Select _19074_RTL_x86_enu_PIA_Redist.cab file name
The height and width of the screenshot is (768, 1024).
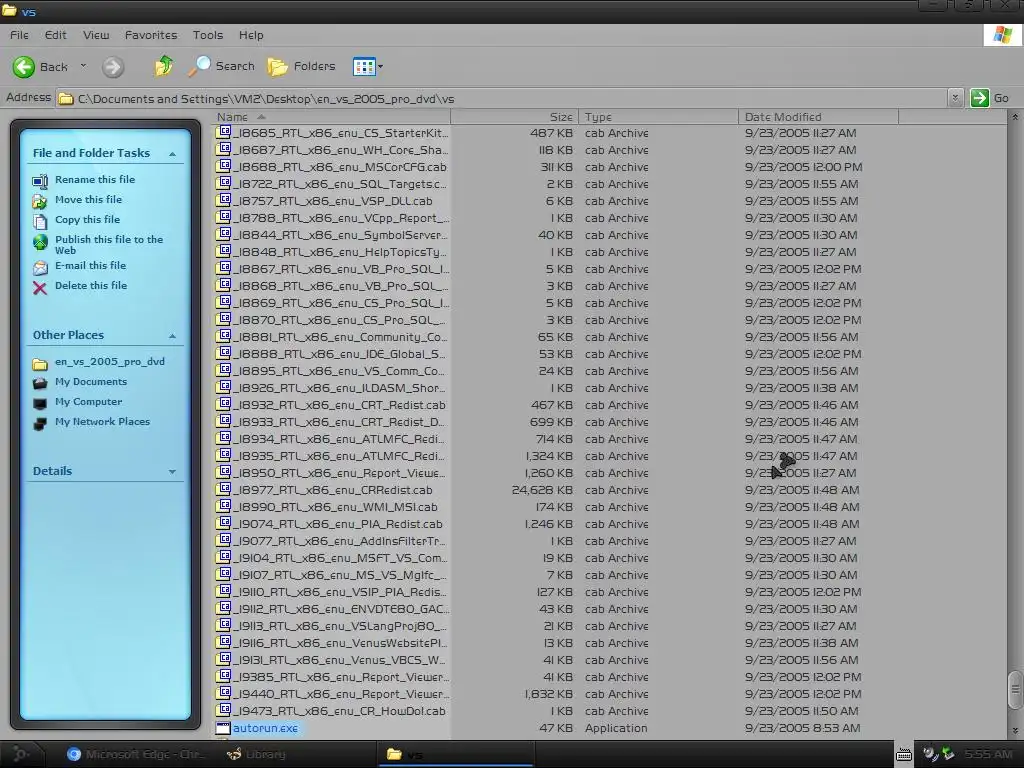pos(338,524)
